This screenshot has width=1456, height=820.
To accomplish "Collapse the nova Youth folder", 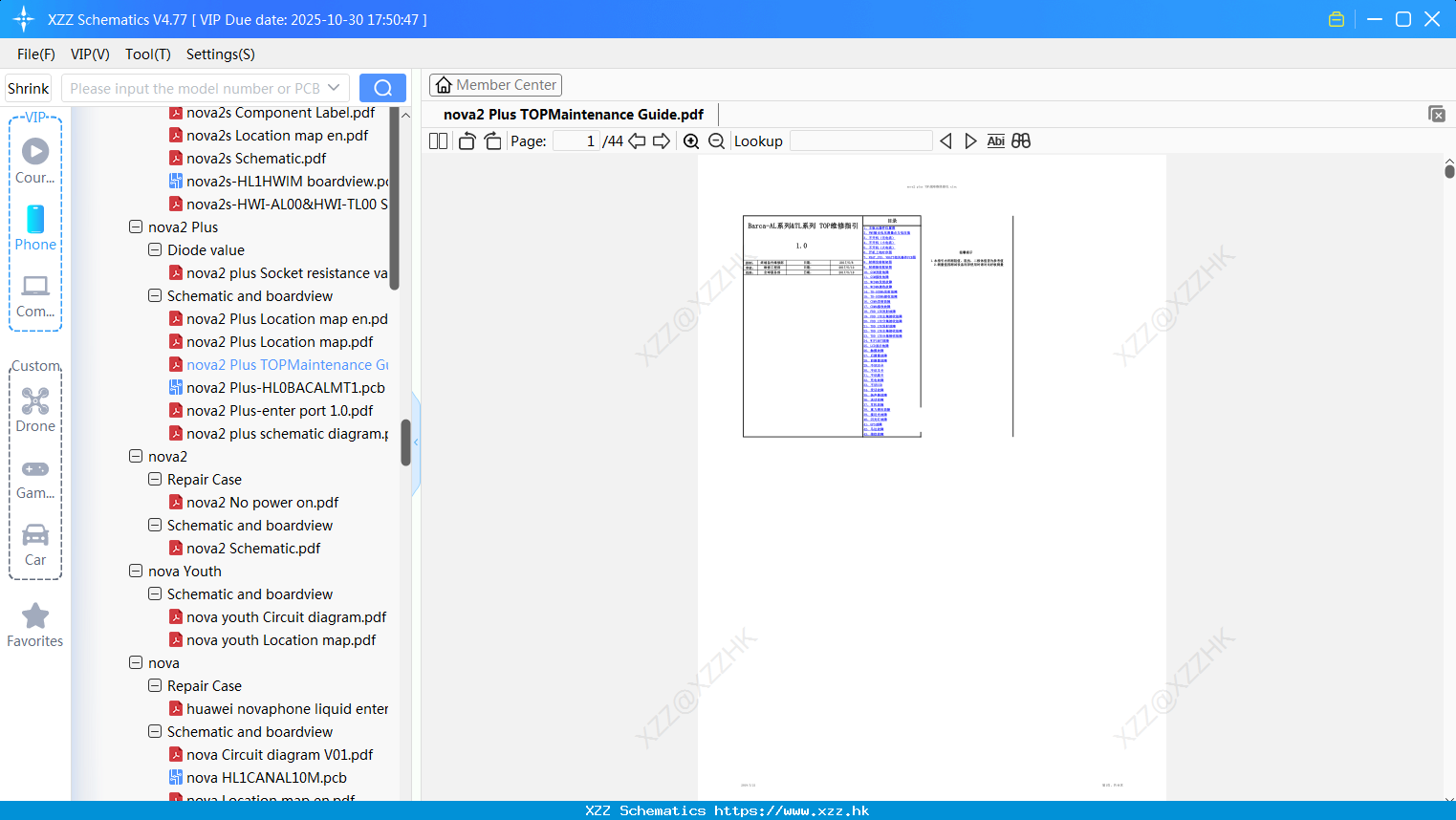I will (x=136, y=572).
